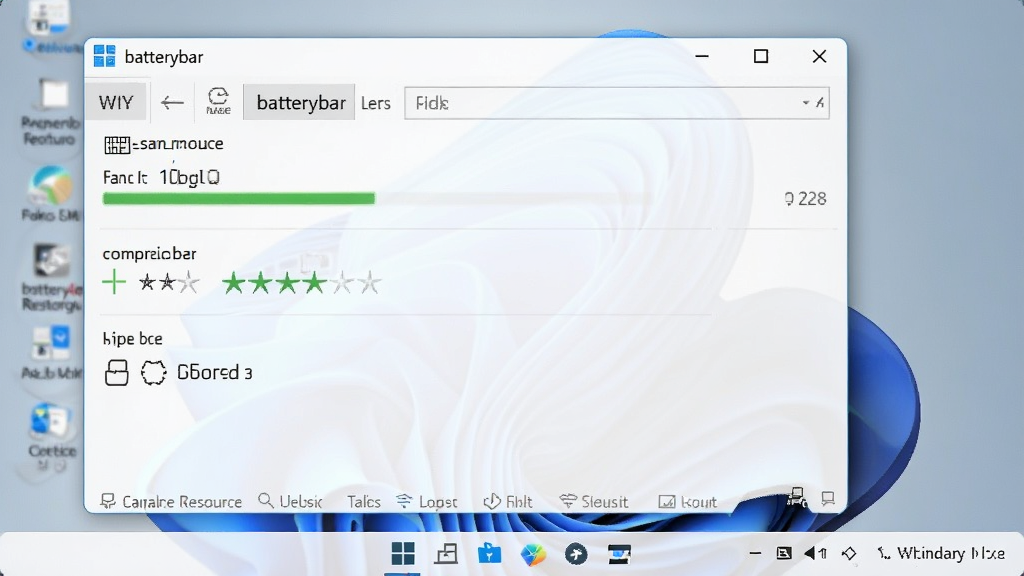Click the colorful browser icon on taskbar
The width and height of the screenshot is (1024, 576).
pyautogui.click(x=533, y=554)
